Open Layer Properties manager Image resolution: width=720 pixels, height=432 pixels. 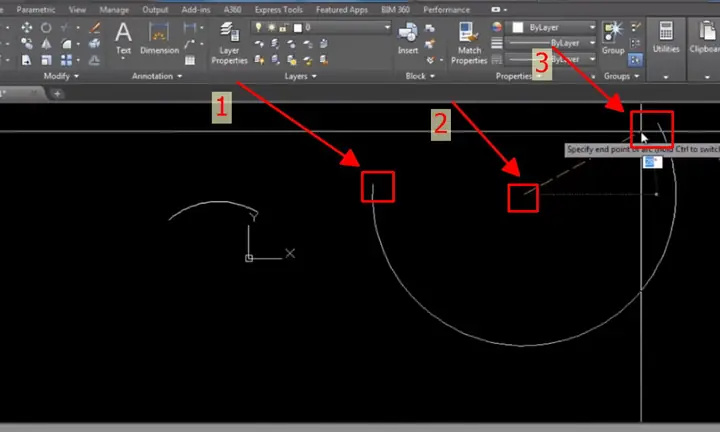click(229, 43)
